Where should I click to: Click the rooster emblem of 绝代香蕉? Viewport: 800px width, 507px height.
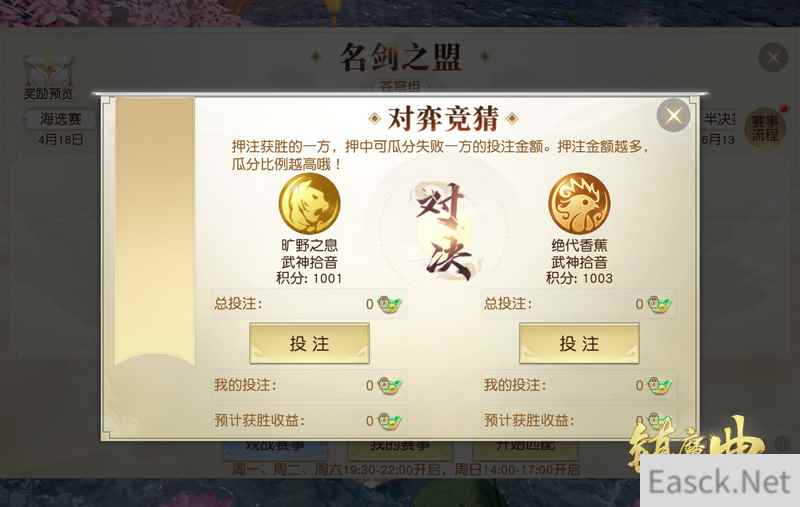(x=579, y=203)
